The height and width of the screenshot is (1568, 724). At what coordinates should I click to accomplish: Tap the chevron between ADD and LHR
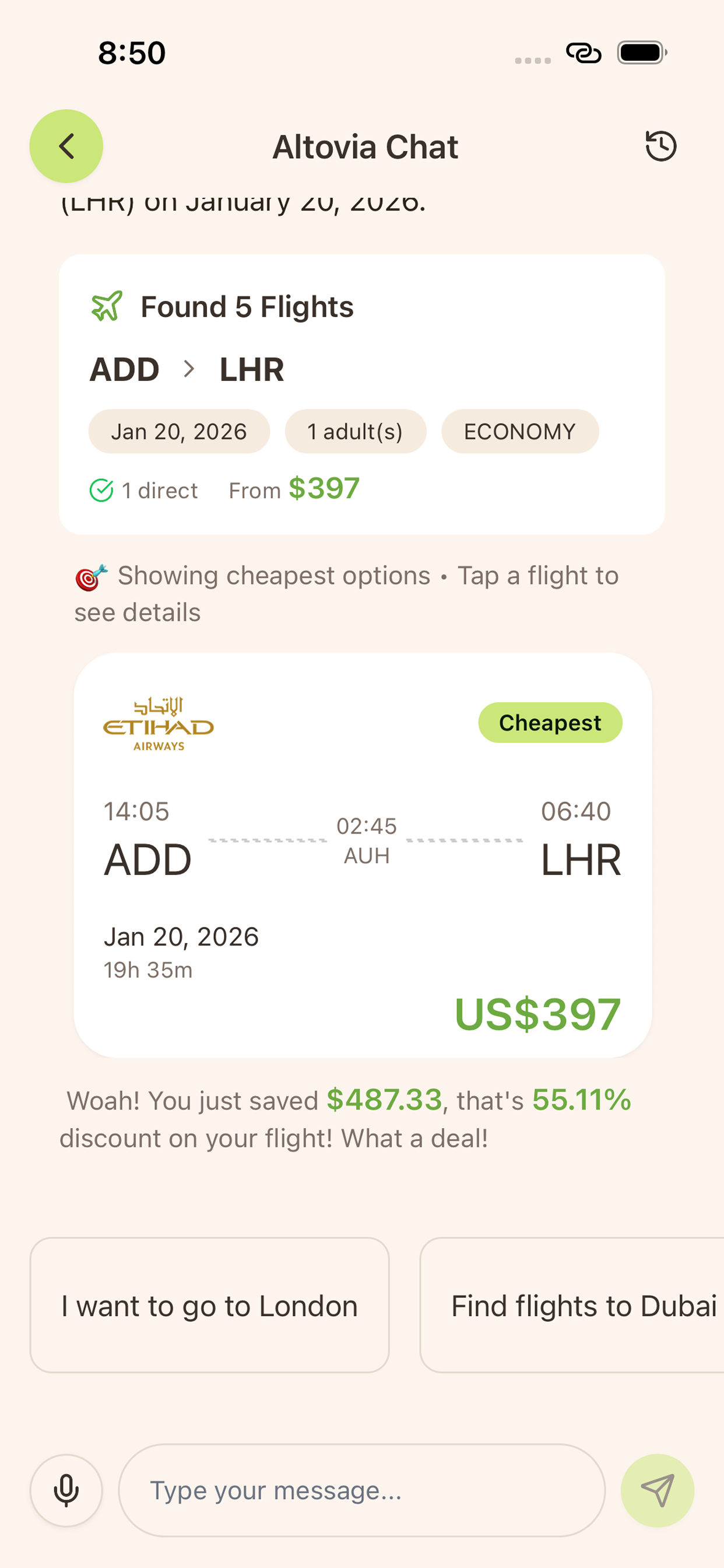pos(189,369)
